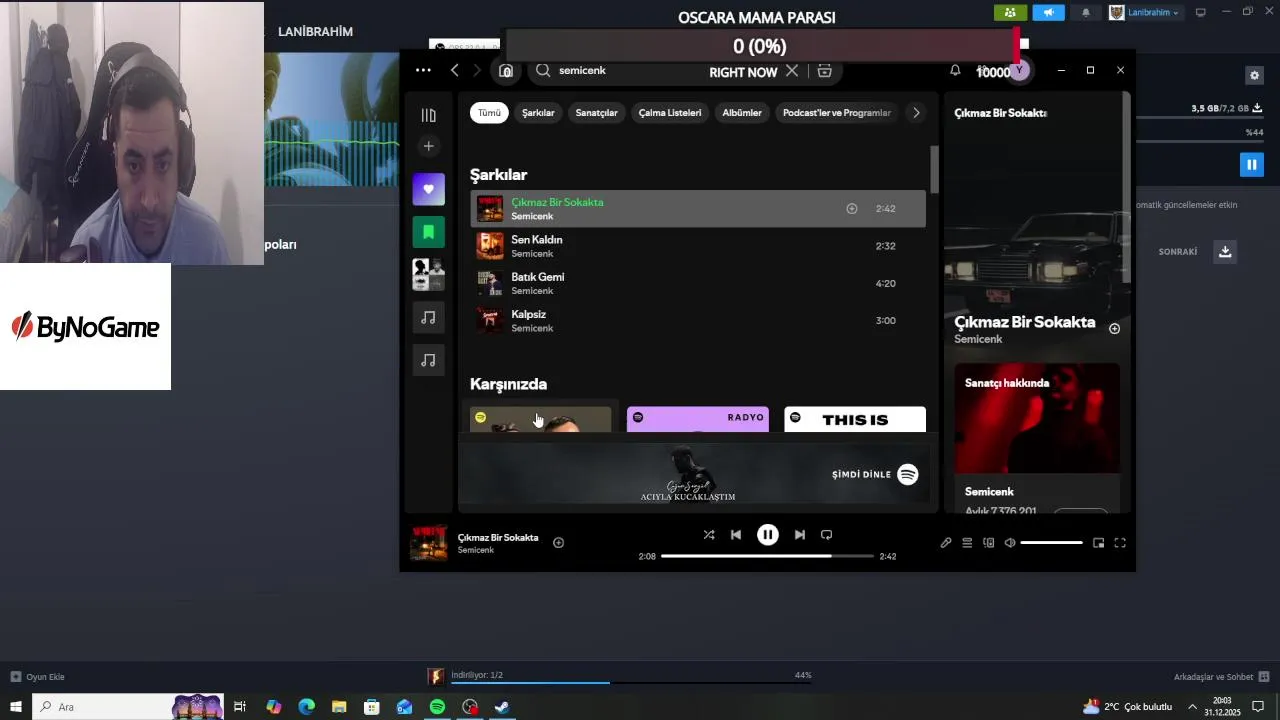Go forward with Spotify's right arrow
This screenshot has width=1280, height=720.
[477, 70]
